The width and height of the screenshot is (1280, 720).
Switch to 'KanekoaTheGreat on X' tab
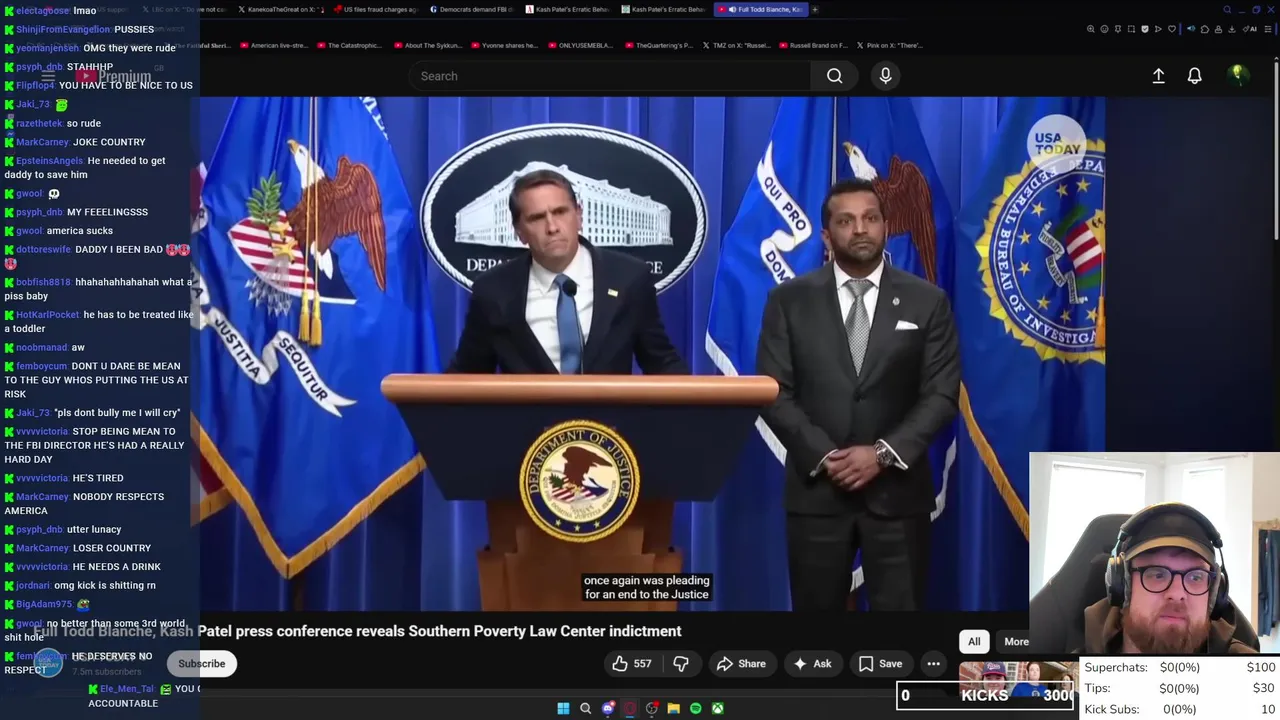coord(280,9)
